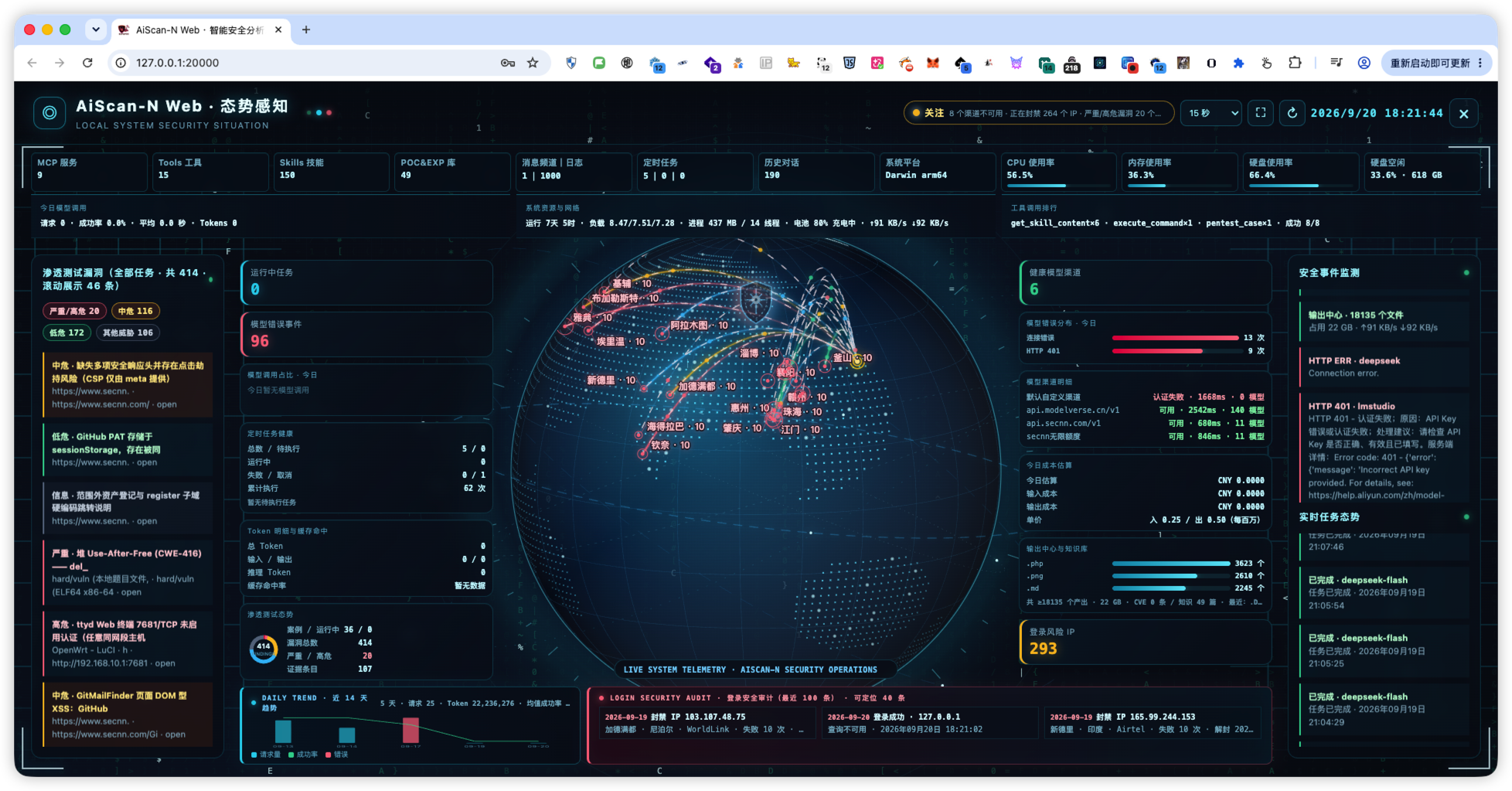Click the dashboard refresh icon
This screenshot has width=1512, height=791.
(x=1292, y=113)
